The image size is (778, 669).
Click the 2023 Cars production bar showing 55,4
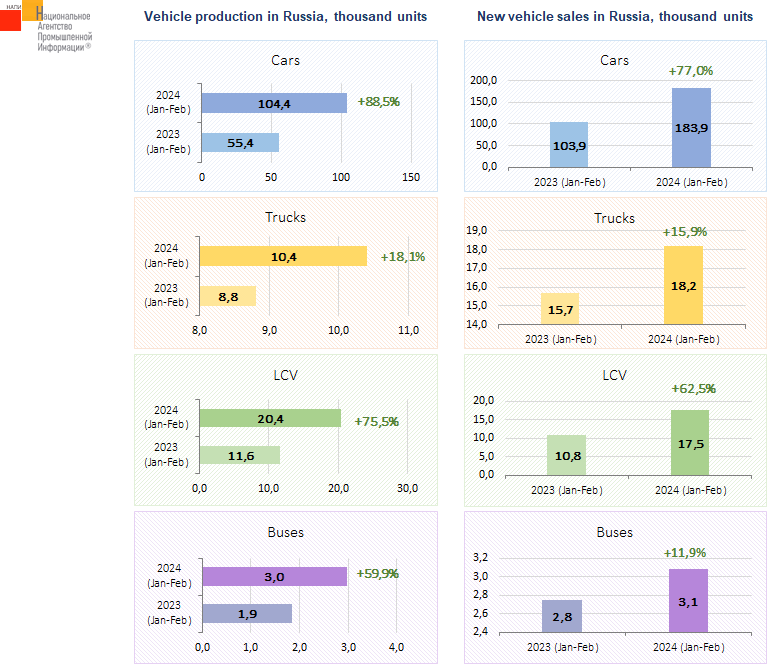click(x=240, y=143)
